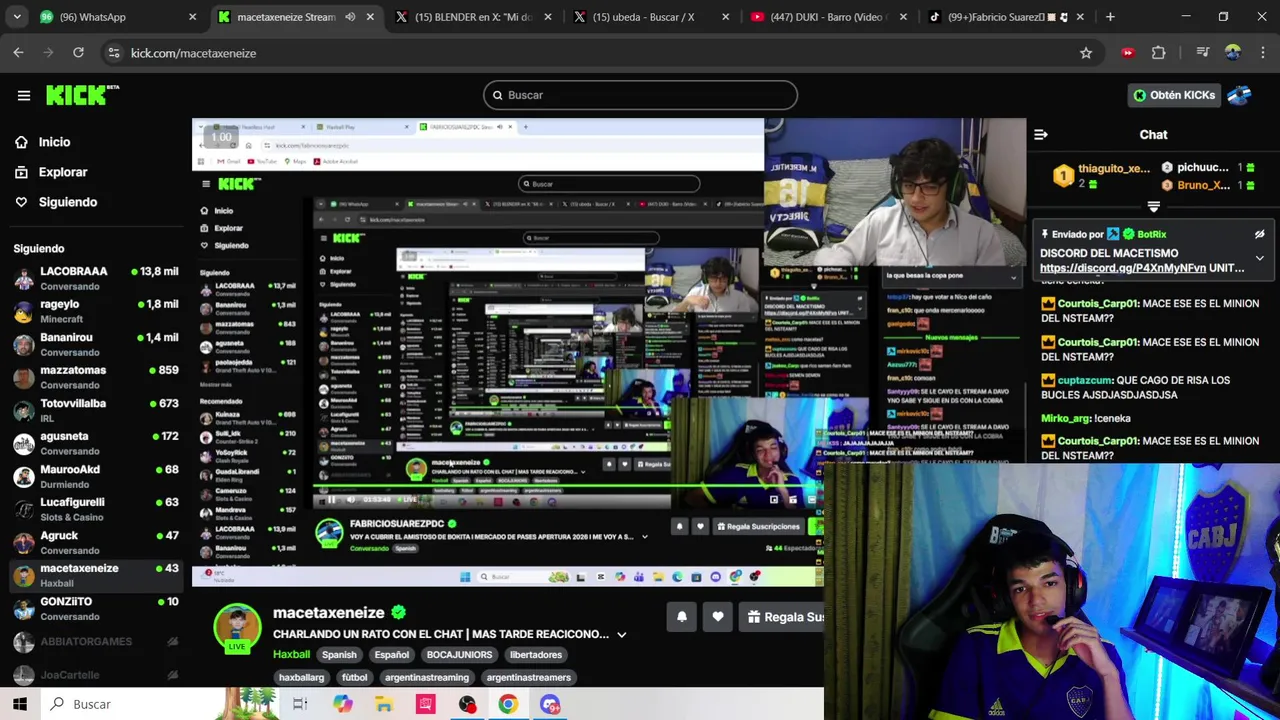Image resolution: width=1280 pixels, height=720 pixels.
Task: Open Copilot from taskbar
Action: pos(342,704)
